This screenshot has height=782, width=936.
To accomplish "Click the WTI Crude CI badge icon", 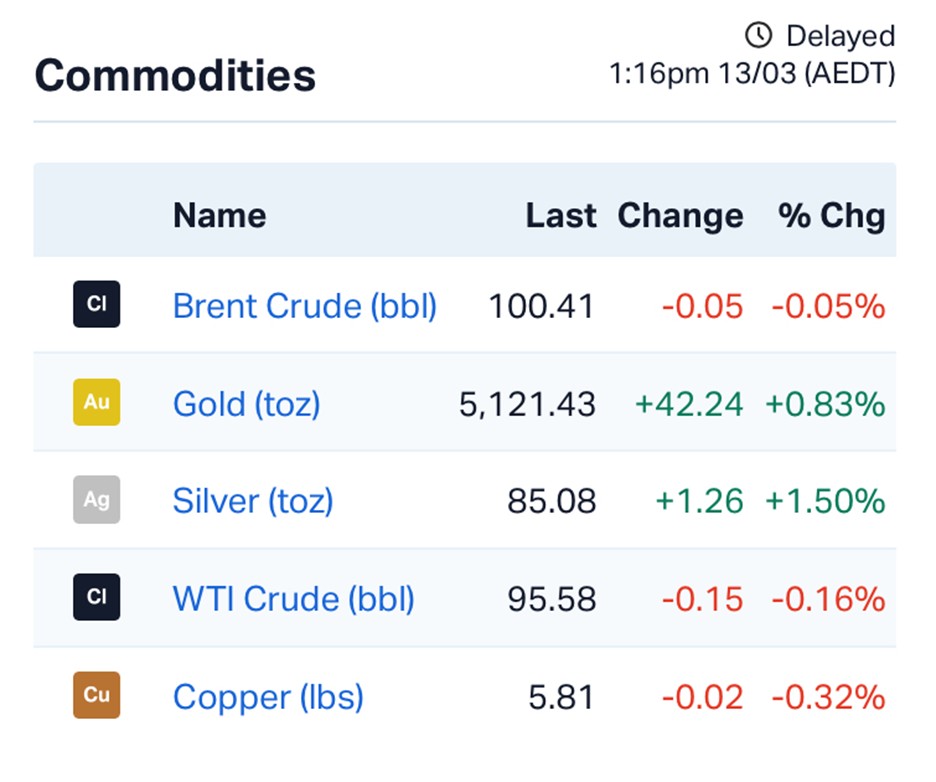I will pyautogui.click(x=96, y=597).
